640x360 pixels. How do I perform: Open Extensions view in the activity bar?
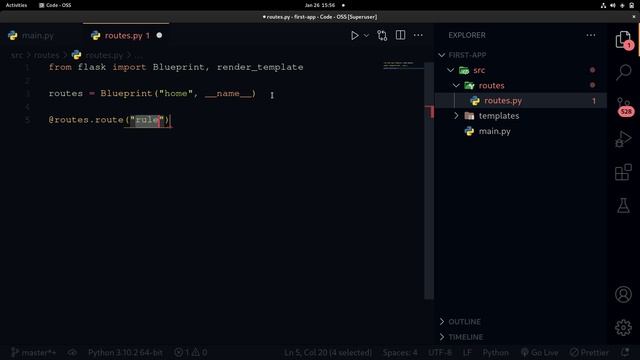(x=623, y=172)
